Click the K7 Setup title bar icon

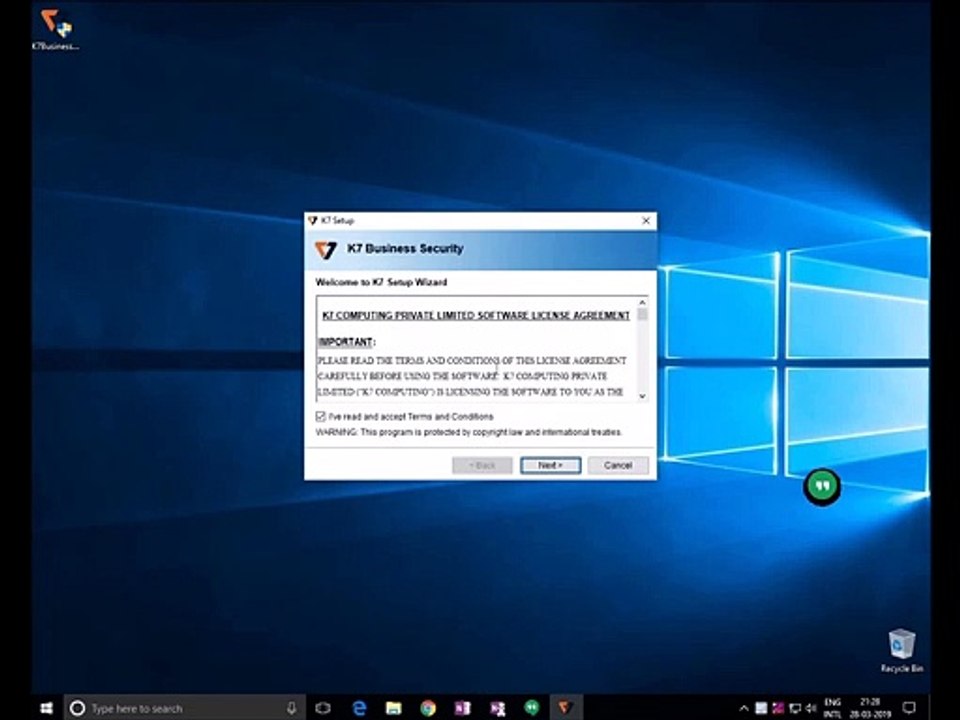coord(313,220)
